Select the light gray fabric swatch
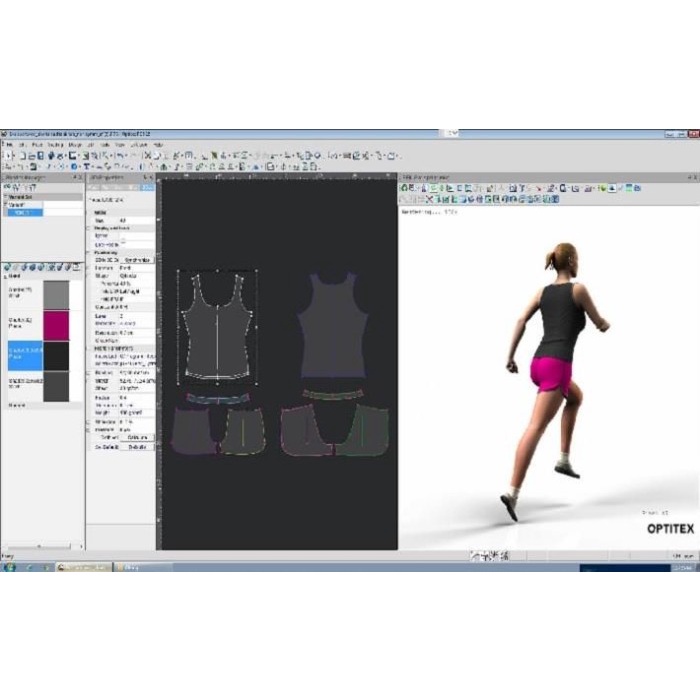 (56, 295)
